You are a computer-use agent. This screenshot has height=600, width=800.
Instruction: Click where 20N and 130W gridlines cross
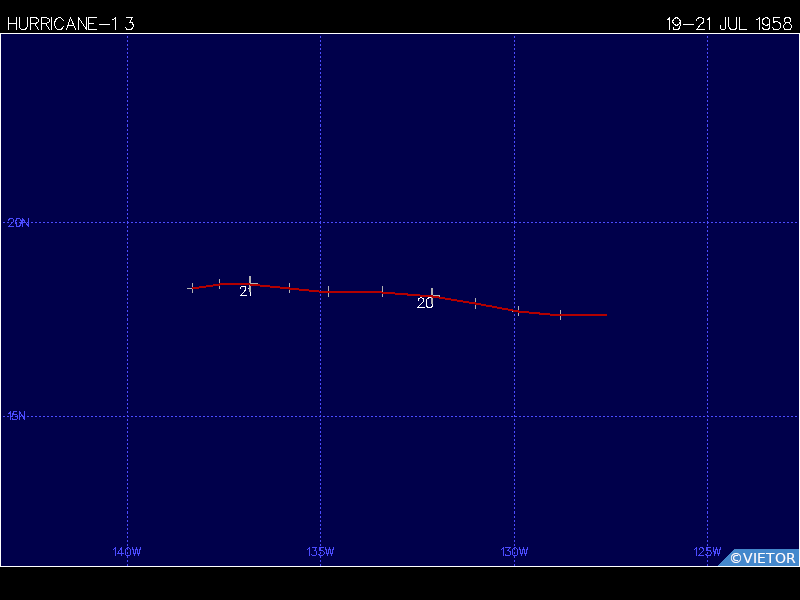[x=514, y=222]
